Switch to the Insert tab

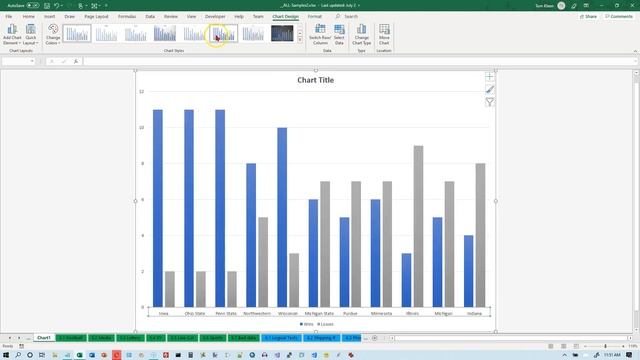tap(49, 16)
